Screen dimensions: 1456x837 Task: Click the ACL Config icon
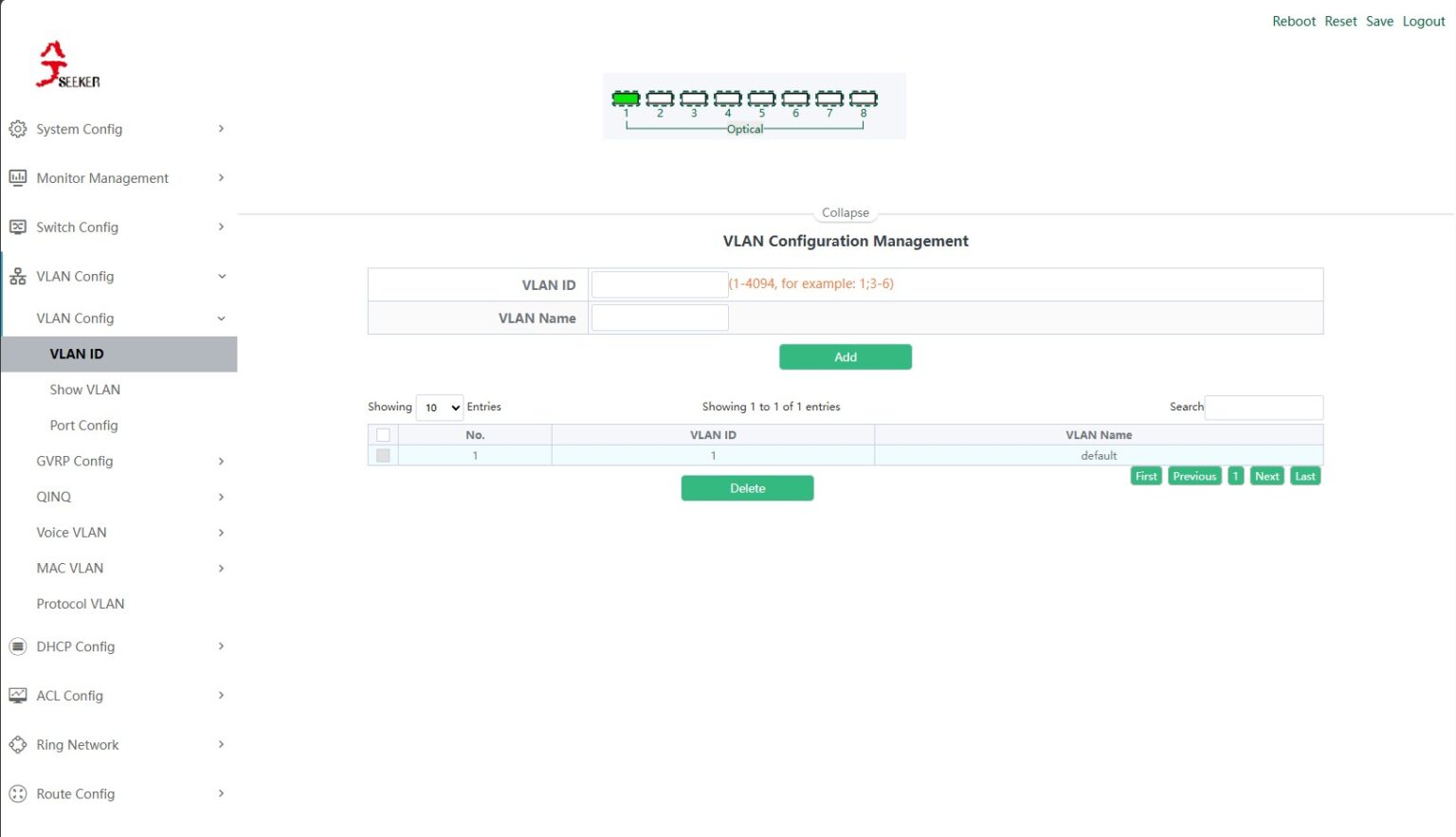(17, 696)
